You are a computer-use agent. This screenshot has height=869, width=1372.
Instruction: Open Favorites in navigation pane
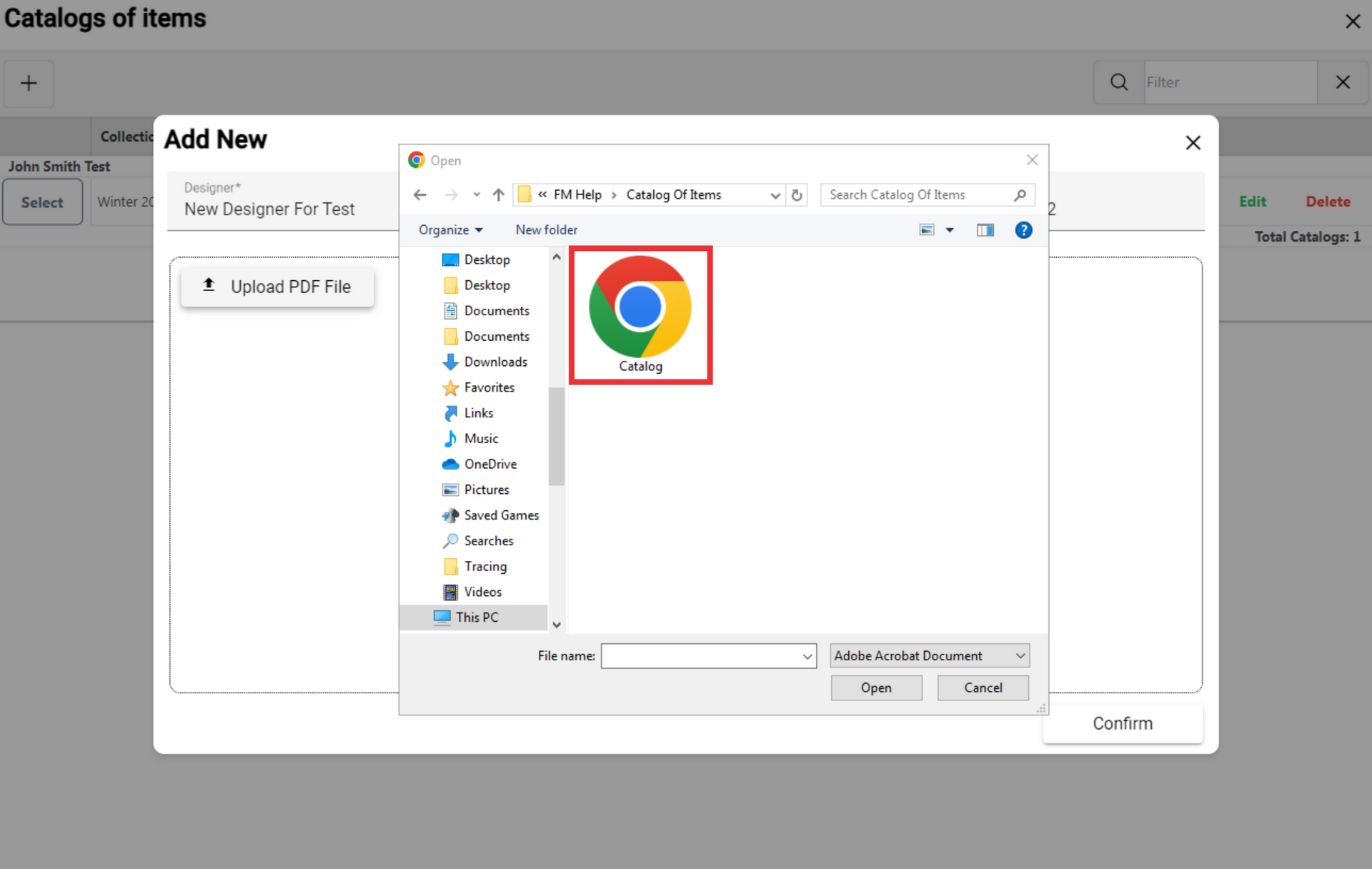click(478, 387)
